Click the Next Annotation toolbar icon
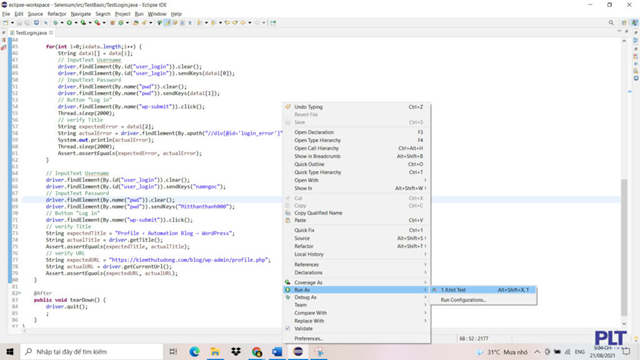The width and height of the screenshot is (640, 360). pyautogui.click(x=199, y=23)
